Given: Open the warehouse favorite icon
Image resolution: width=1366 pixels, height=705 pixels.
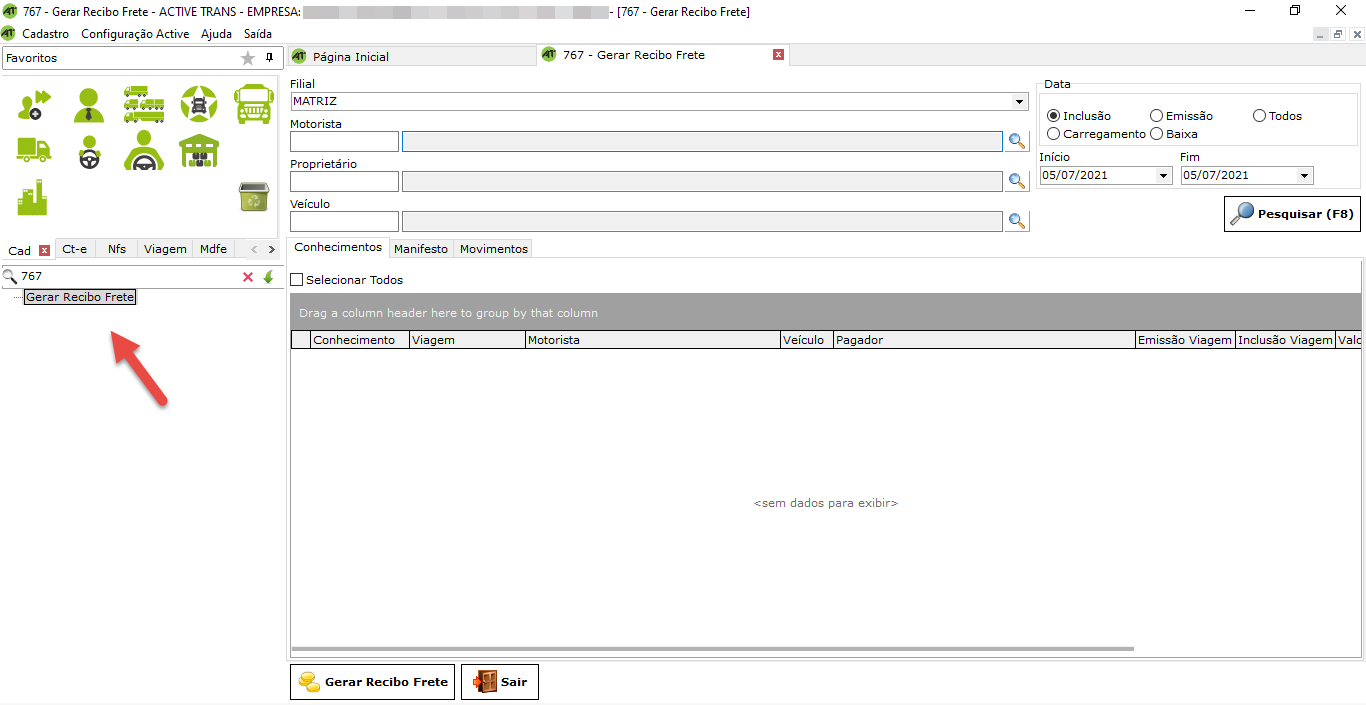Looking at the screenshot, I should [199, 151].
